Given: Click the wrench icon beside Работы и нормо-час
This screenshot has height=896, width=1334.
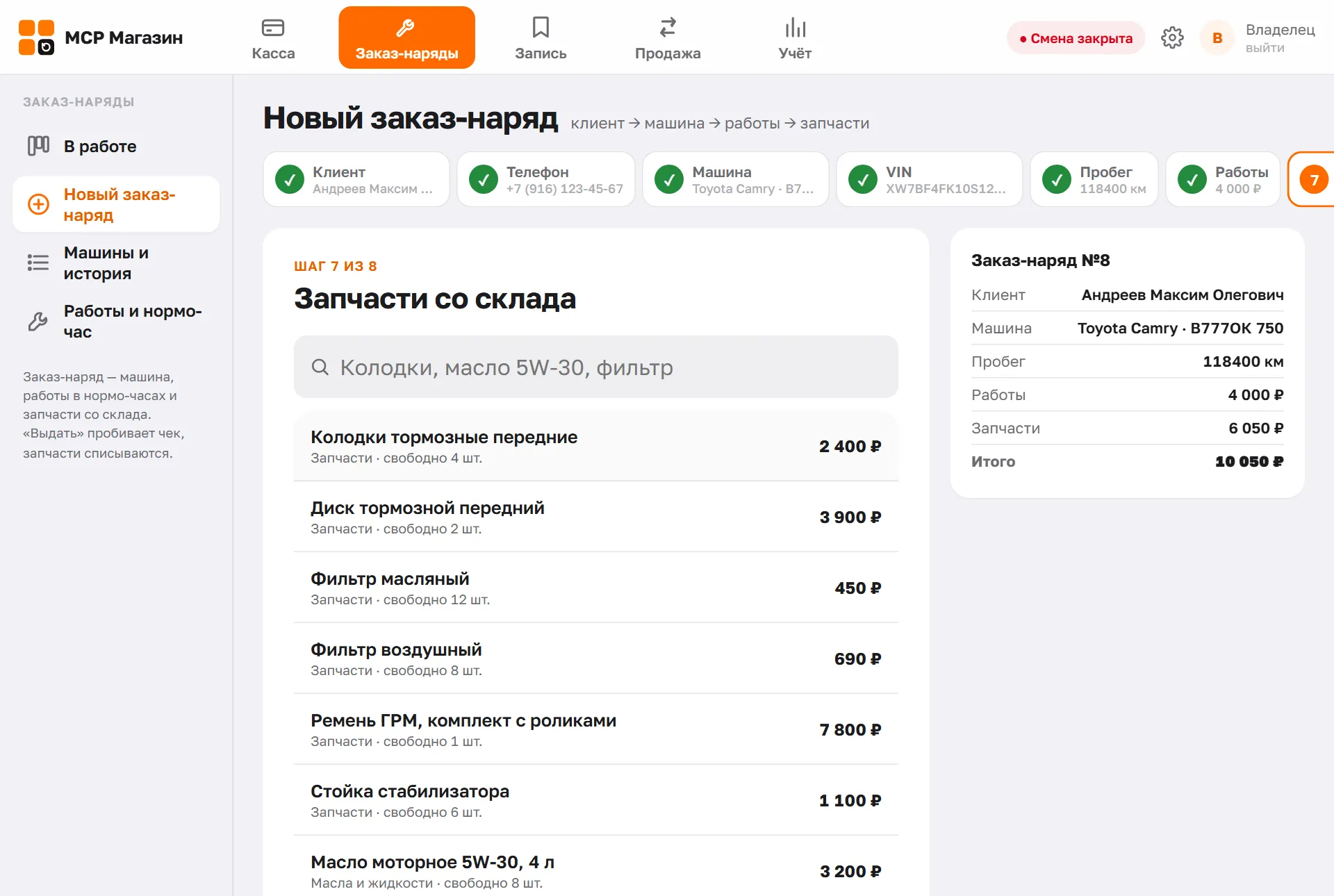Looking at the screenshot, I should 38,321.
